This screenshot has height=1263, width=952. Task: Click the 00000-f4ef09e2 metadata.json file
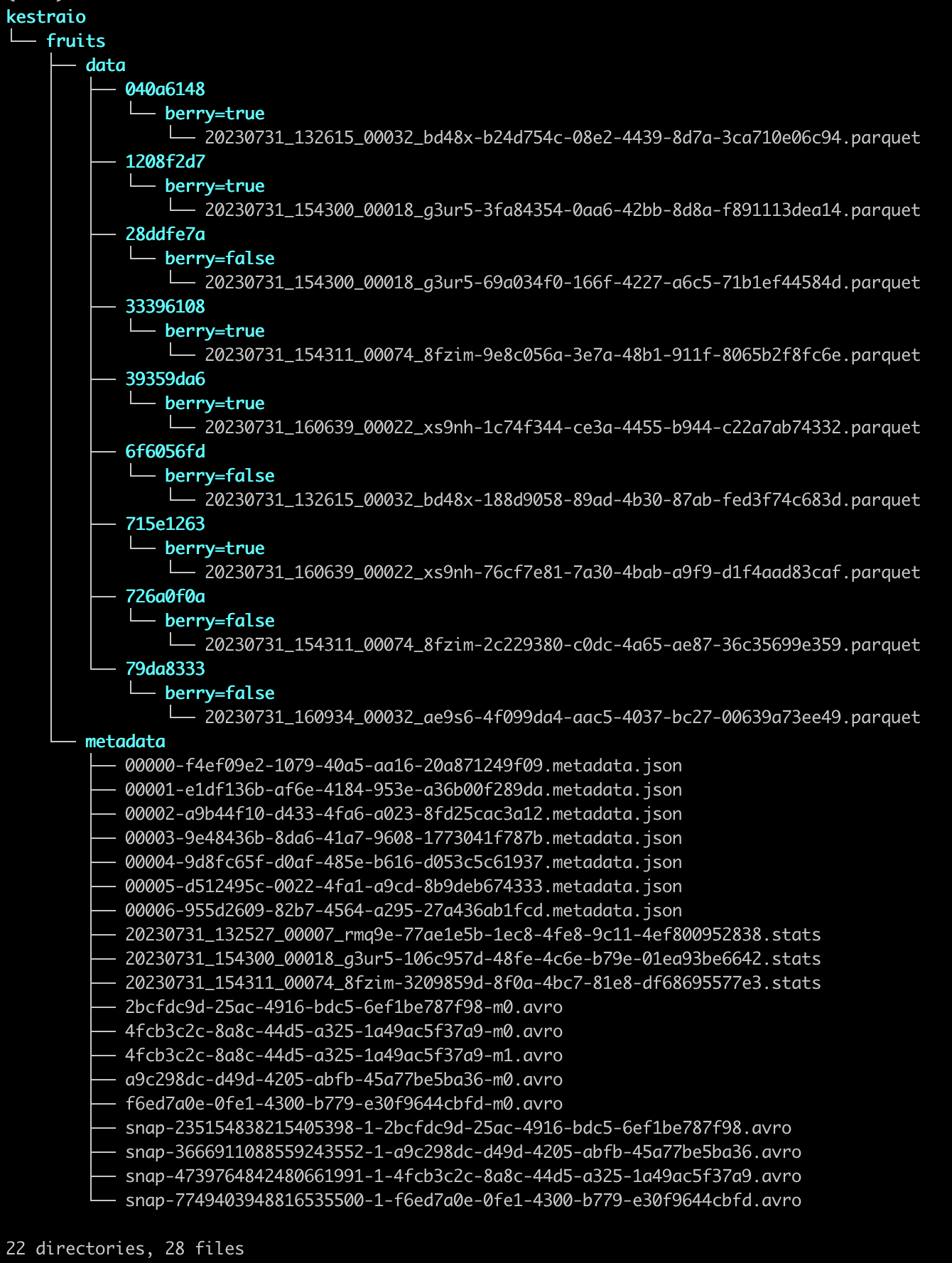(x=403, y=766)
